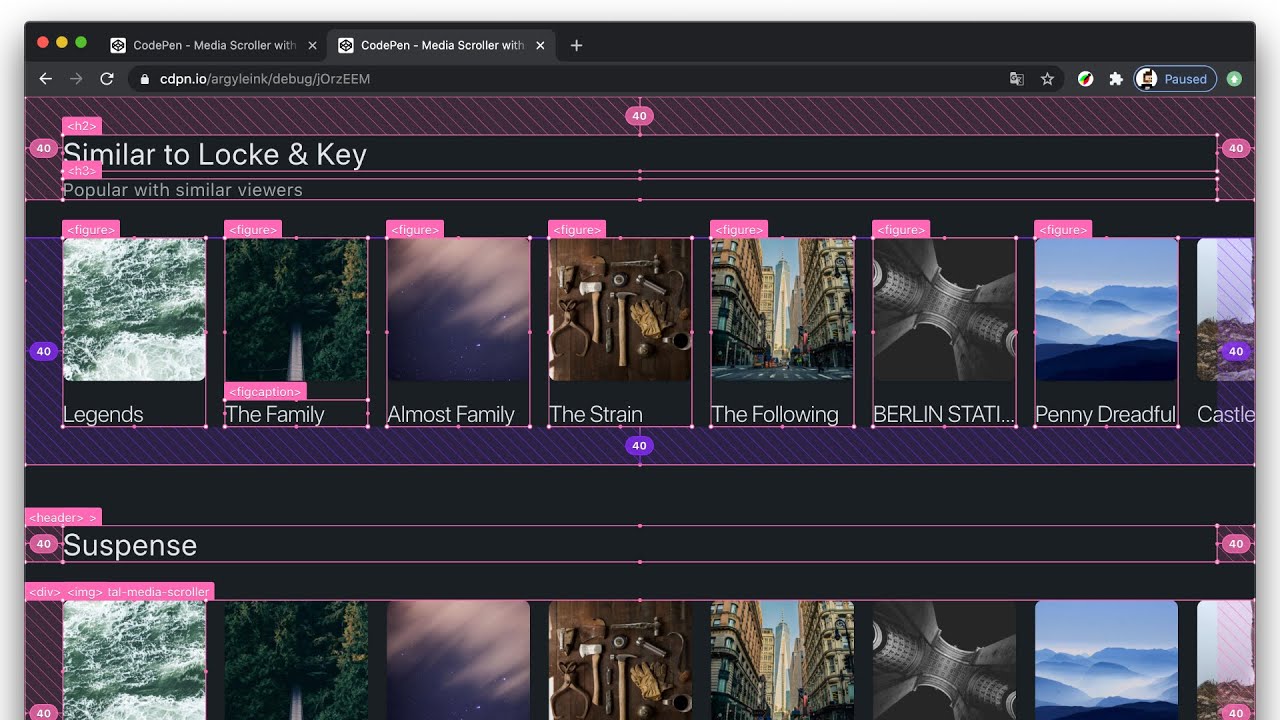Click the Popular with similar viewers subheading
The width and height of the screenshot is (1280, 720).
click(x=183, y=190)
